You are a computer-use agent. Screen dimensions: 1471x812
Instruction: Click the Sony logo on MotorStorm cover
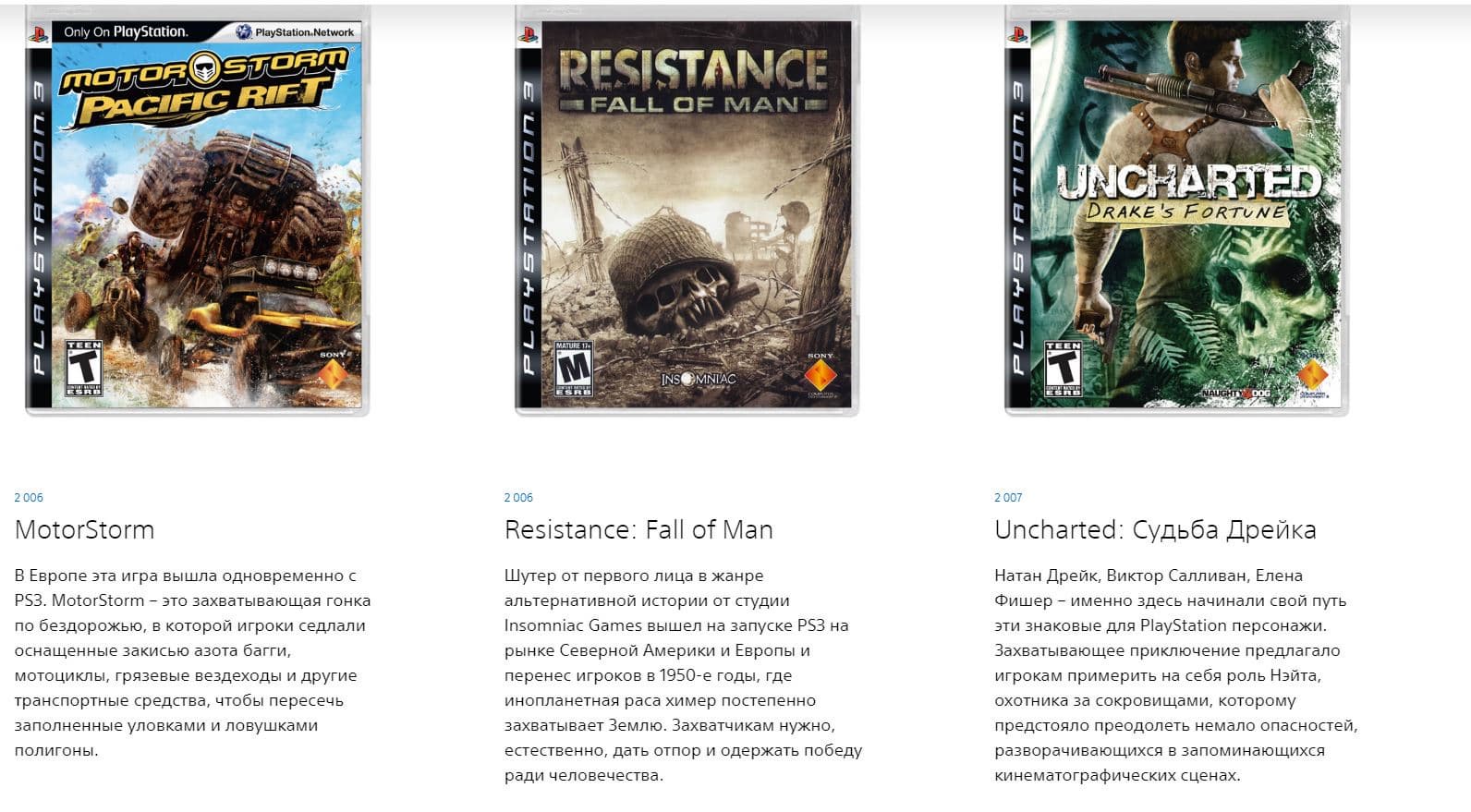(x=332, y=372)
